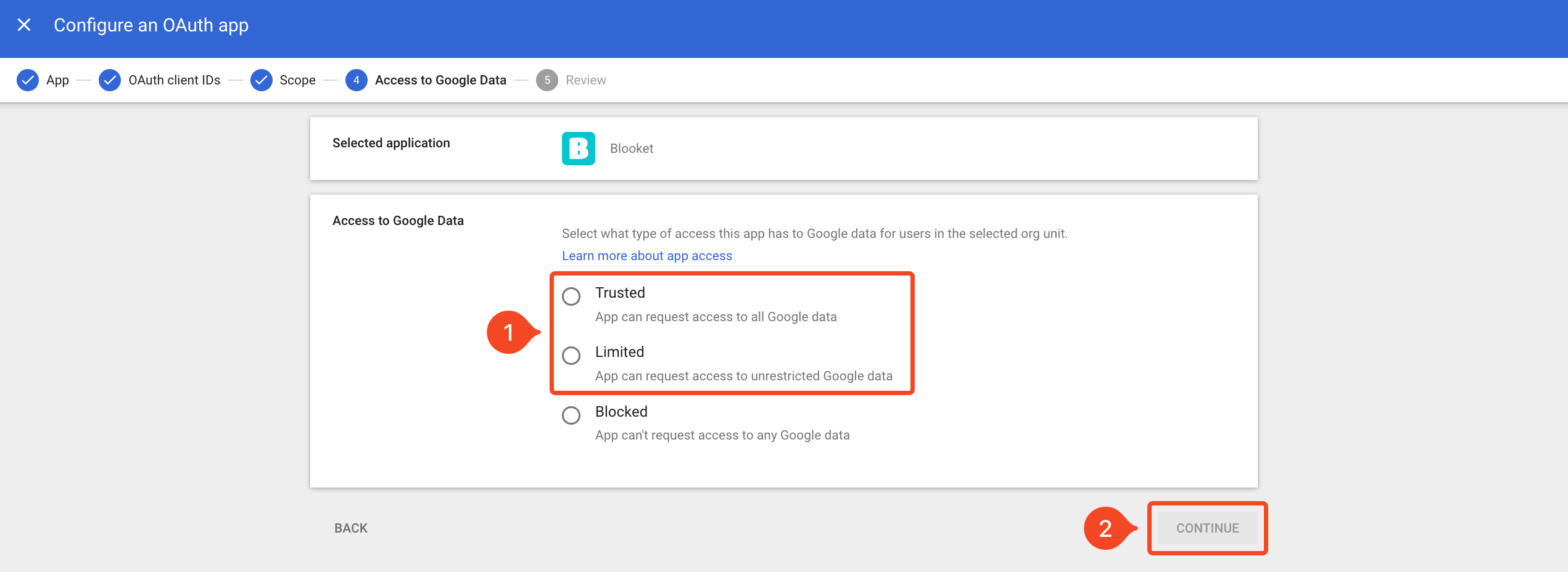Go to the App step label
The height and width of the screenshot is (572, 1568).
57,80
